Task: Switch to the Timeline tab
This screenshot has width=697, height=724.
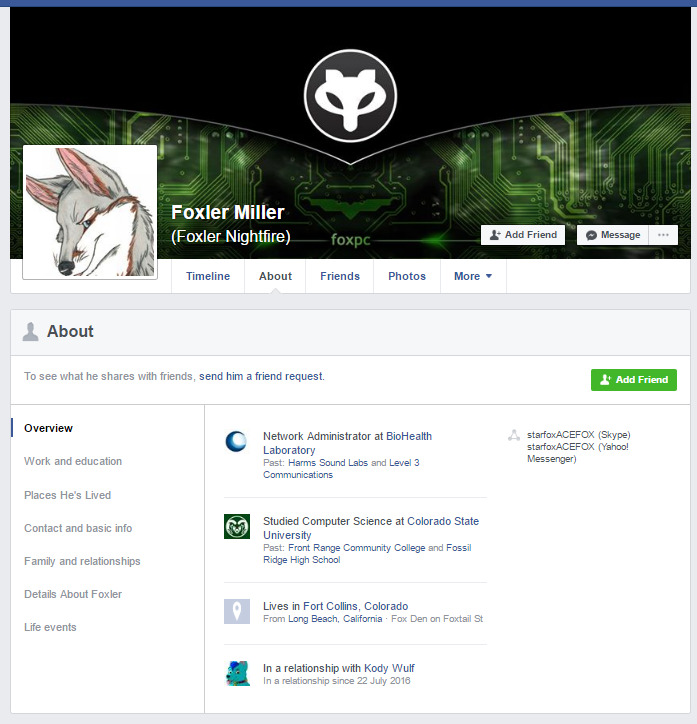Action: click(x=208, y=276)
